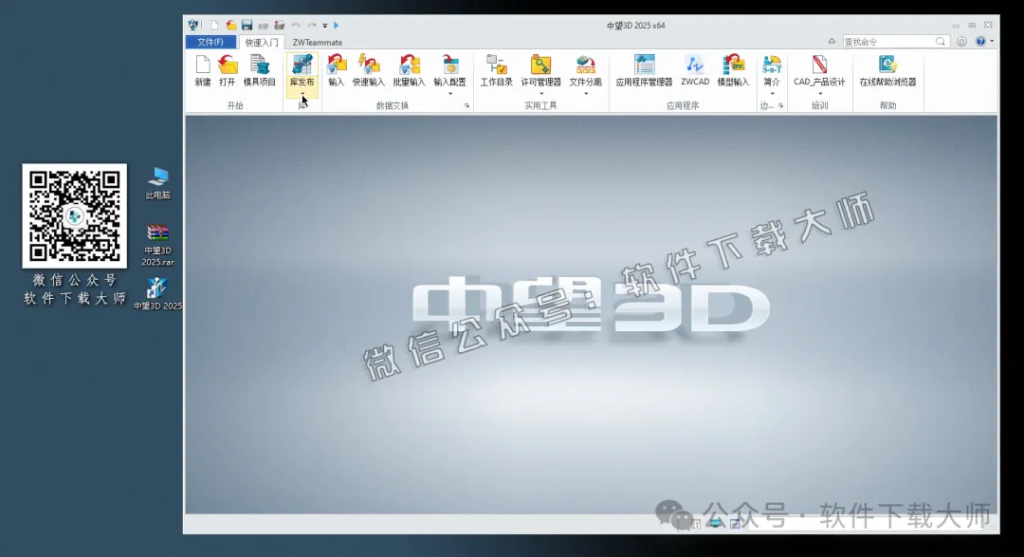Open the quick access toolbar customize dropdown
The width and height of the screenshot is (1024, 557).
tap(325, 26)
